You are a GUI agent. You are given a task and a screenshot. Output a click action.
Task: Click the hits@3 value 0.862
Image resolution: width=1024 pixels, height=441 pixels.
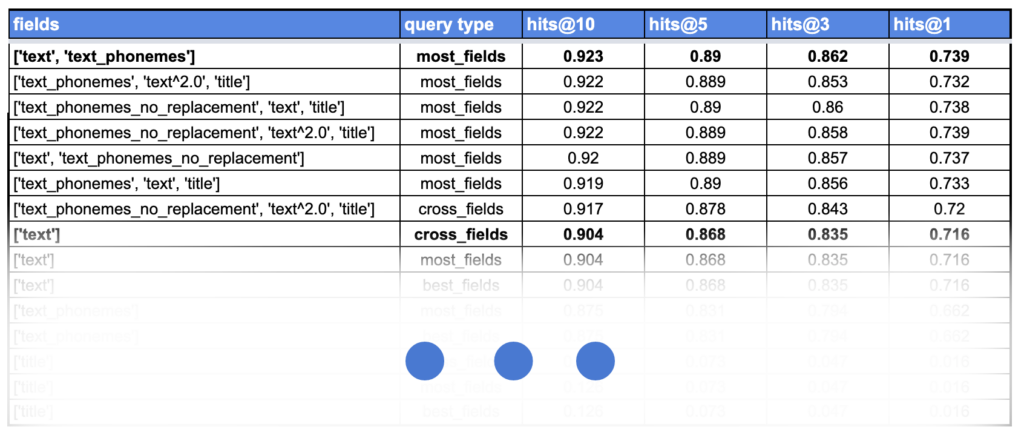[827, 57]
